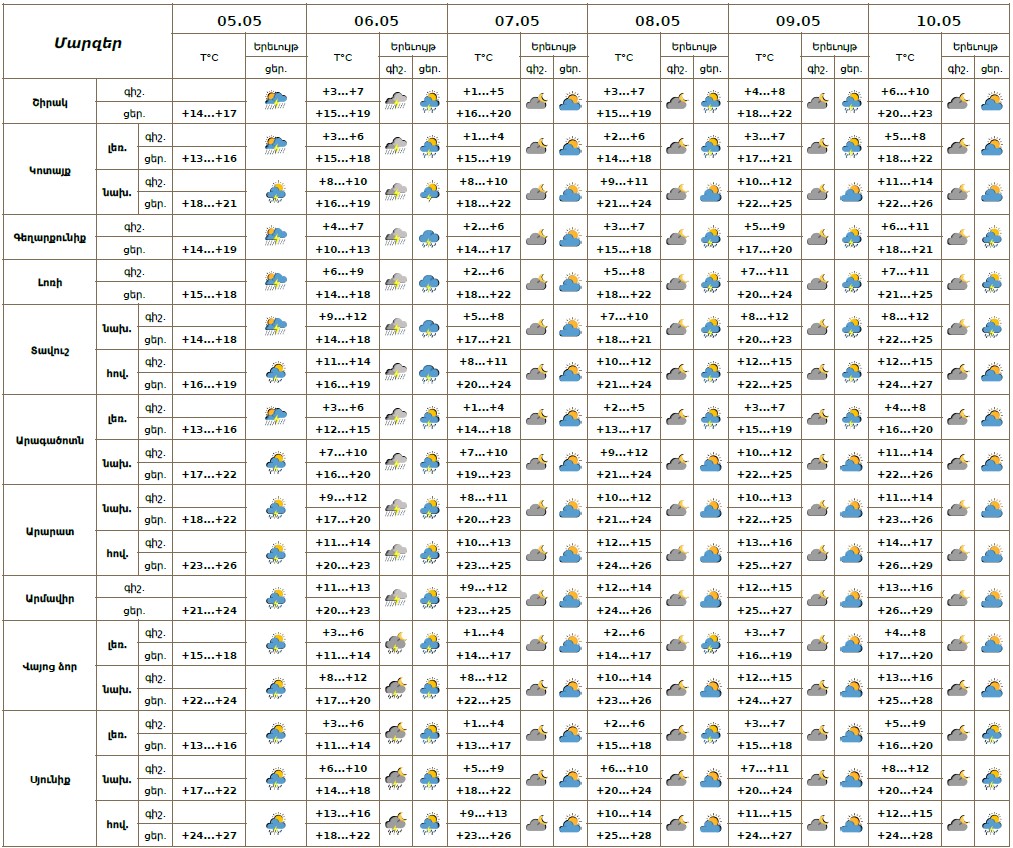Screen dimensions: 1013x848
Task: Click Արմավիր daytime weather icon for 10.05
Action: [992, 598]
